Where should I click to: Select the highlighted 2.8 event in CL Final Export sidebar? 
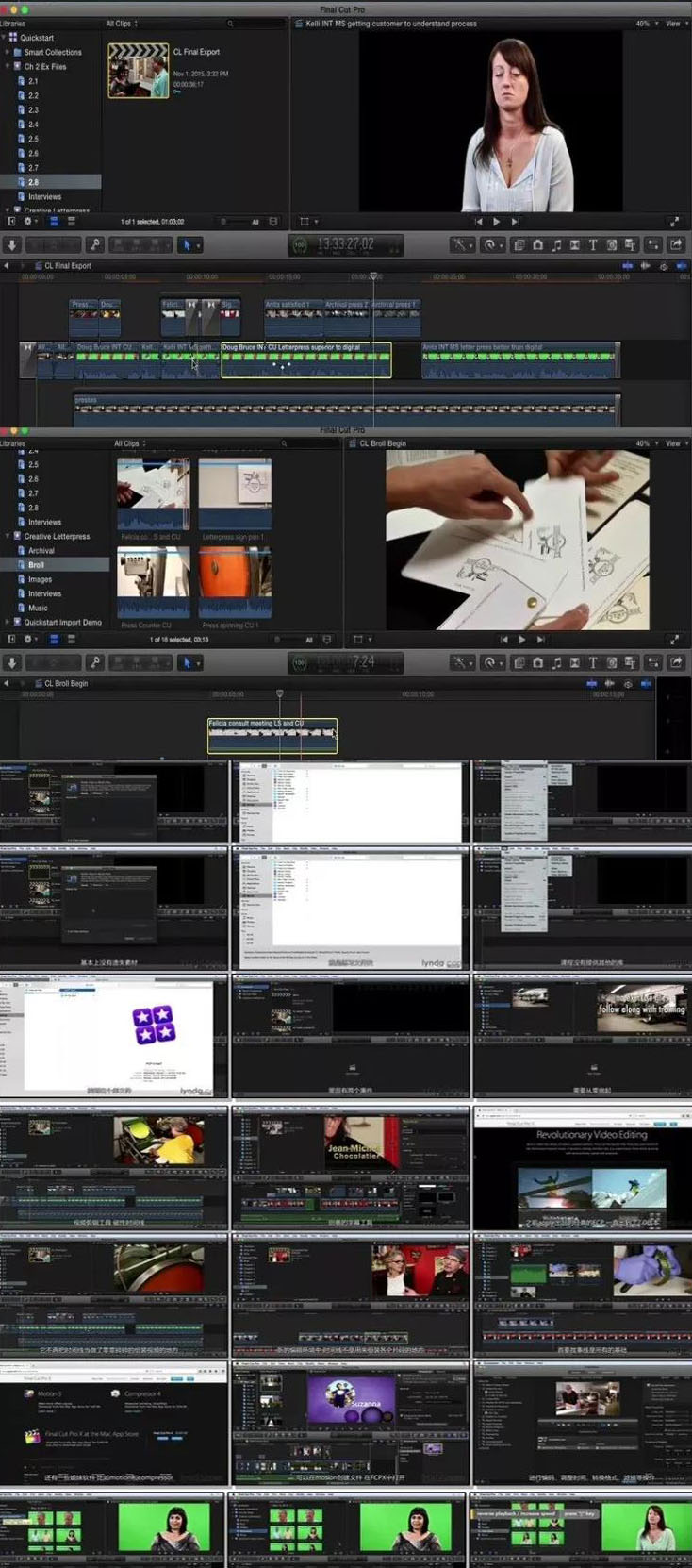point(50,182)
